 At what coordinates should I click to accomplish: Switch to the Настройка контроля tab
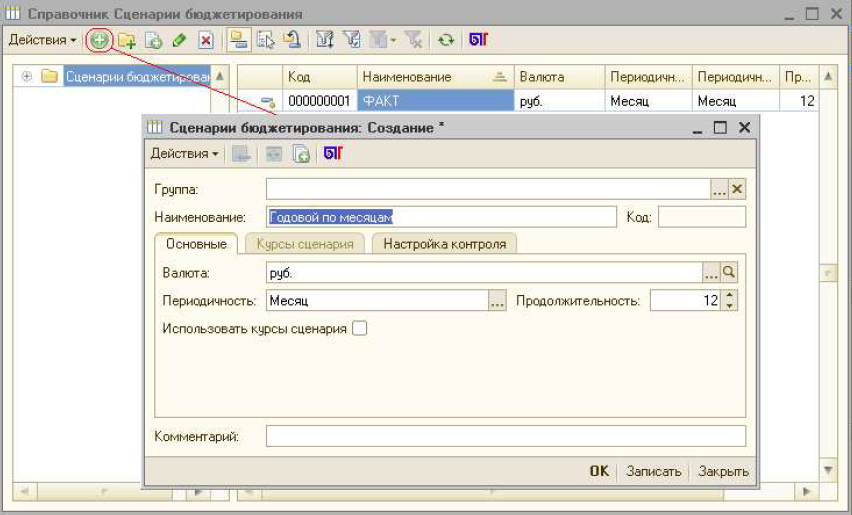[x=445, y=244]
